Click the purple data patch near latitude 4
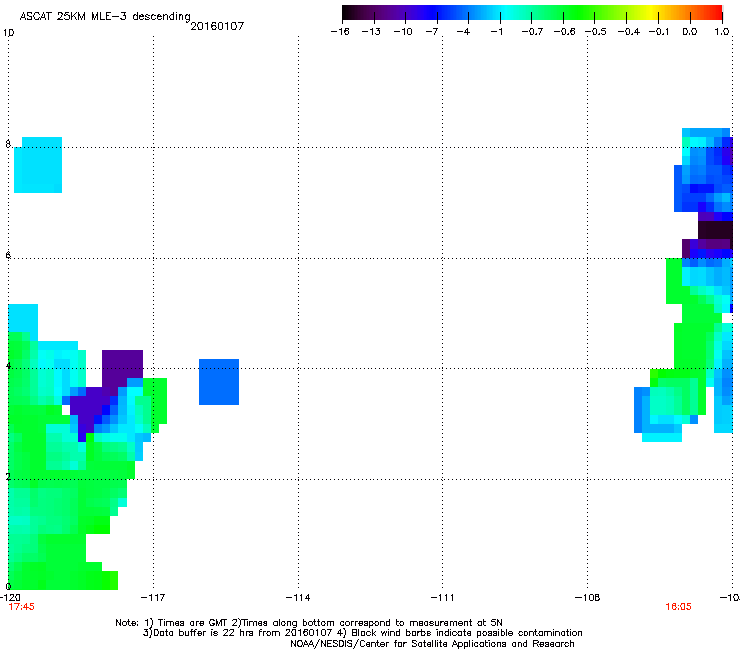Viewport: 740px width, 650px height. pyautogui.click(x=122, y=369)
